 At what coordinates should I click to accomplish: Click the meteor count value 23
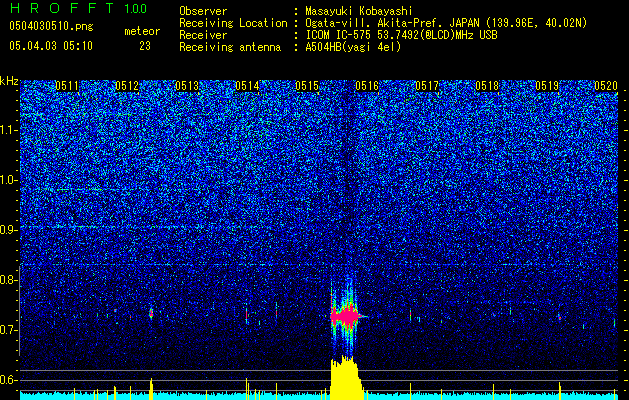click(x=145, y=46)
